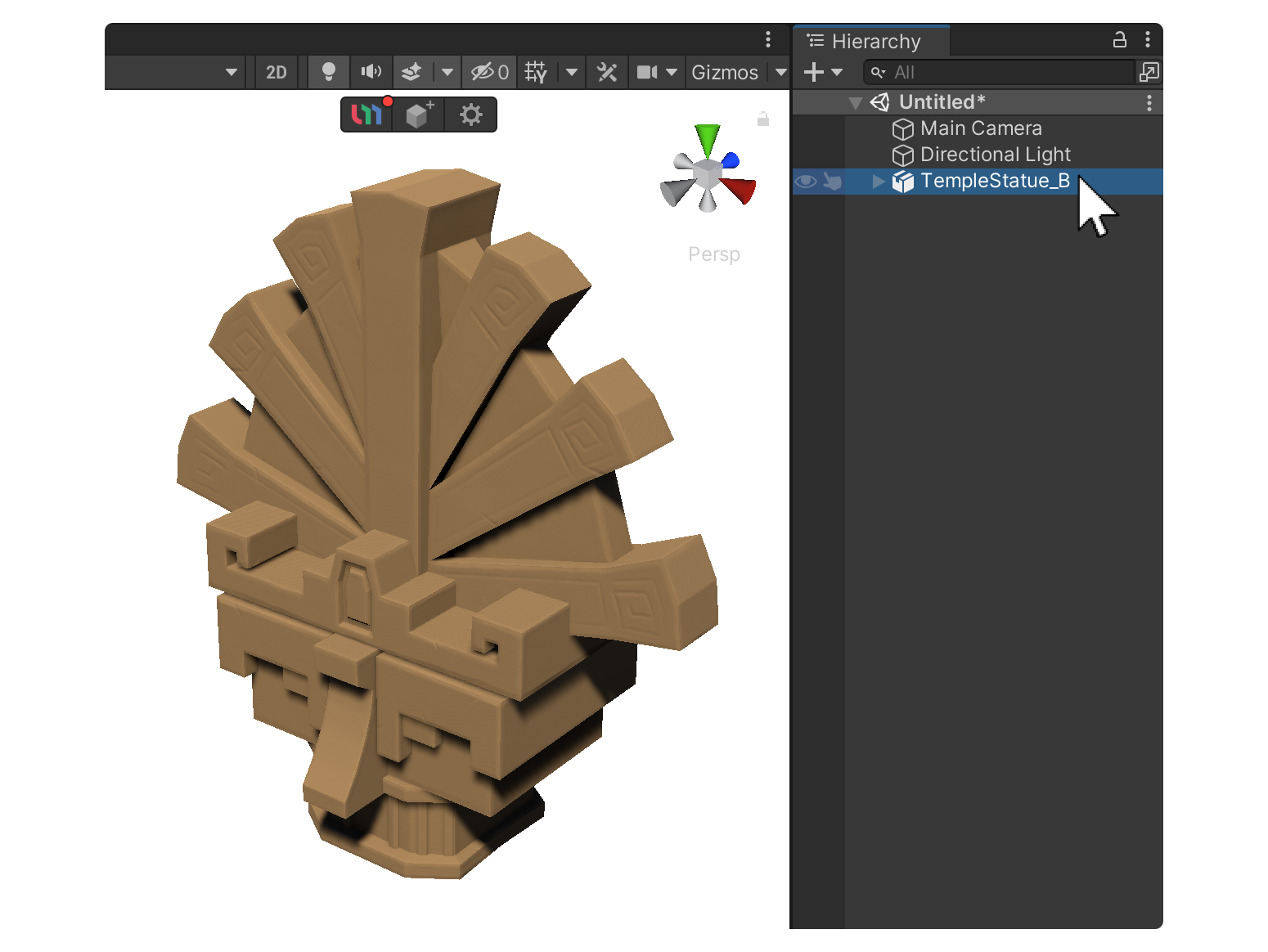The height and width of the screenshot is (952, 1268).
Task: Toggle grid snapping visibility icon
Action: [536, 72]
